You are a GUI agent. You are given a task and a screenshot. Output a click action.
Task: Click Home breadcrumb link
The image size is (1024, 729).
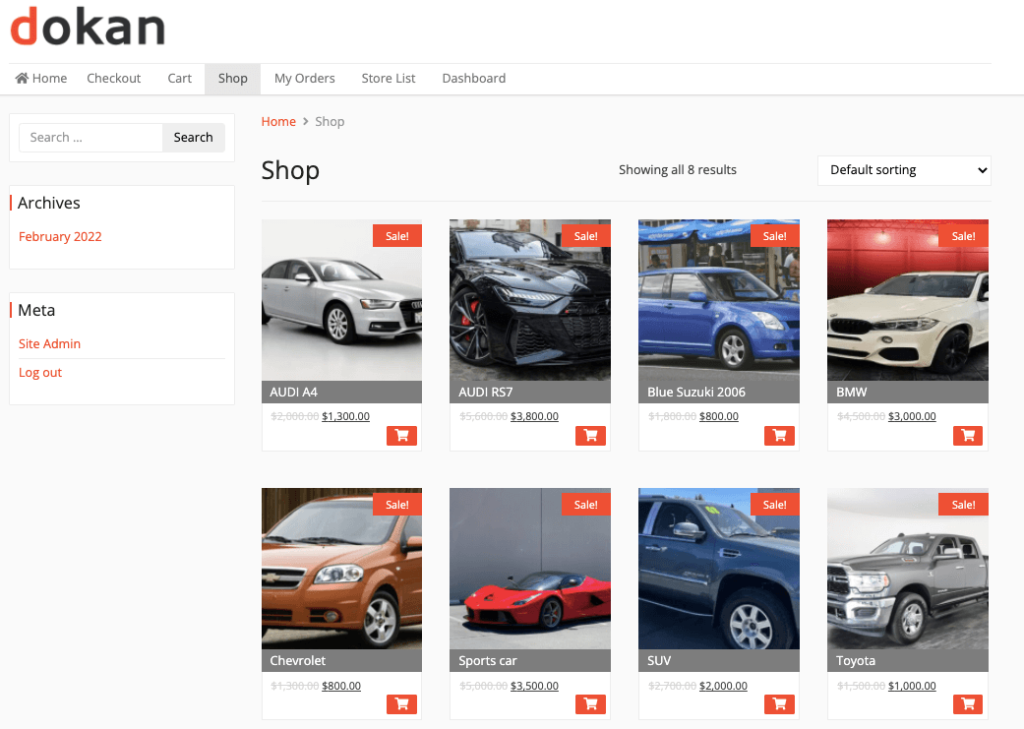[x=278, y=122]
